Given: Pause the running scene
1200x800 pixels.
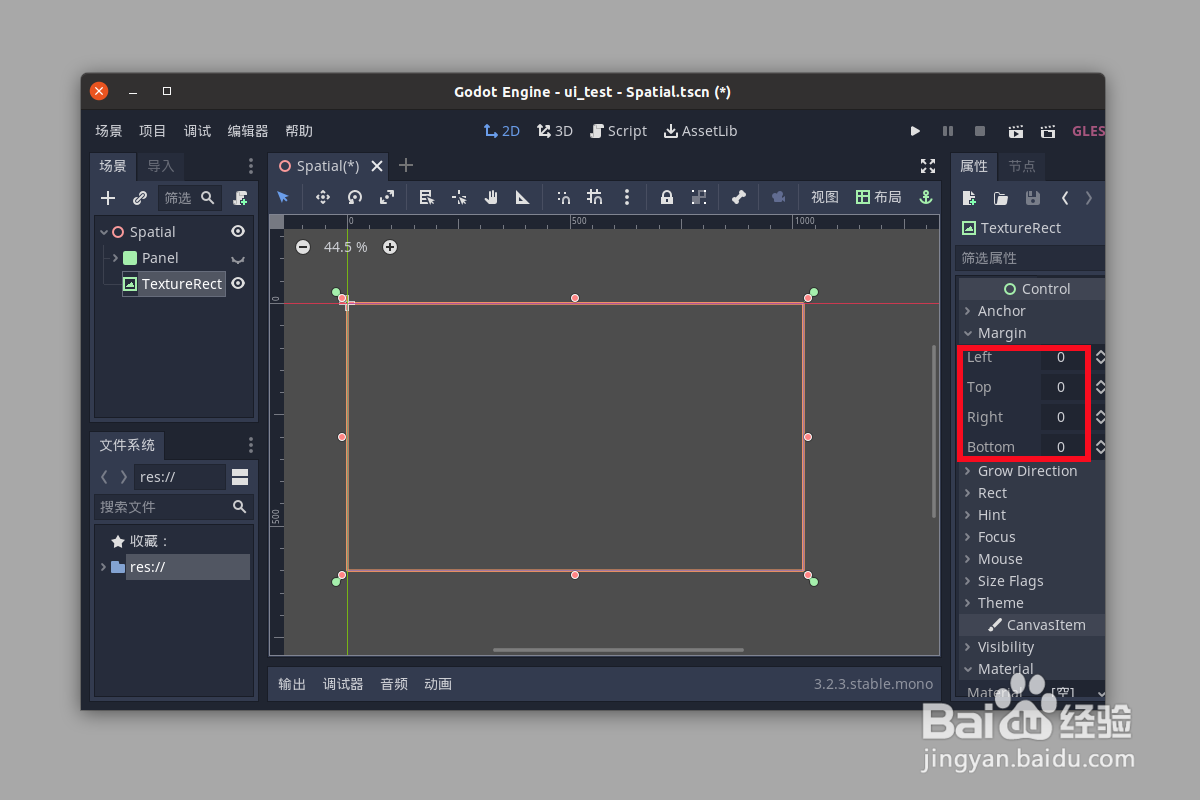Looking at the screenshot, I should tap(948, 131).
